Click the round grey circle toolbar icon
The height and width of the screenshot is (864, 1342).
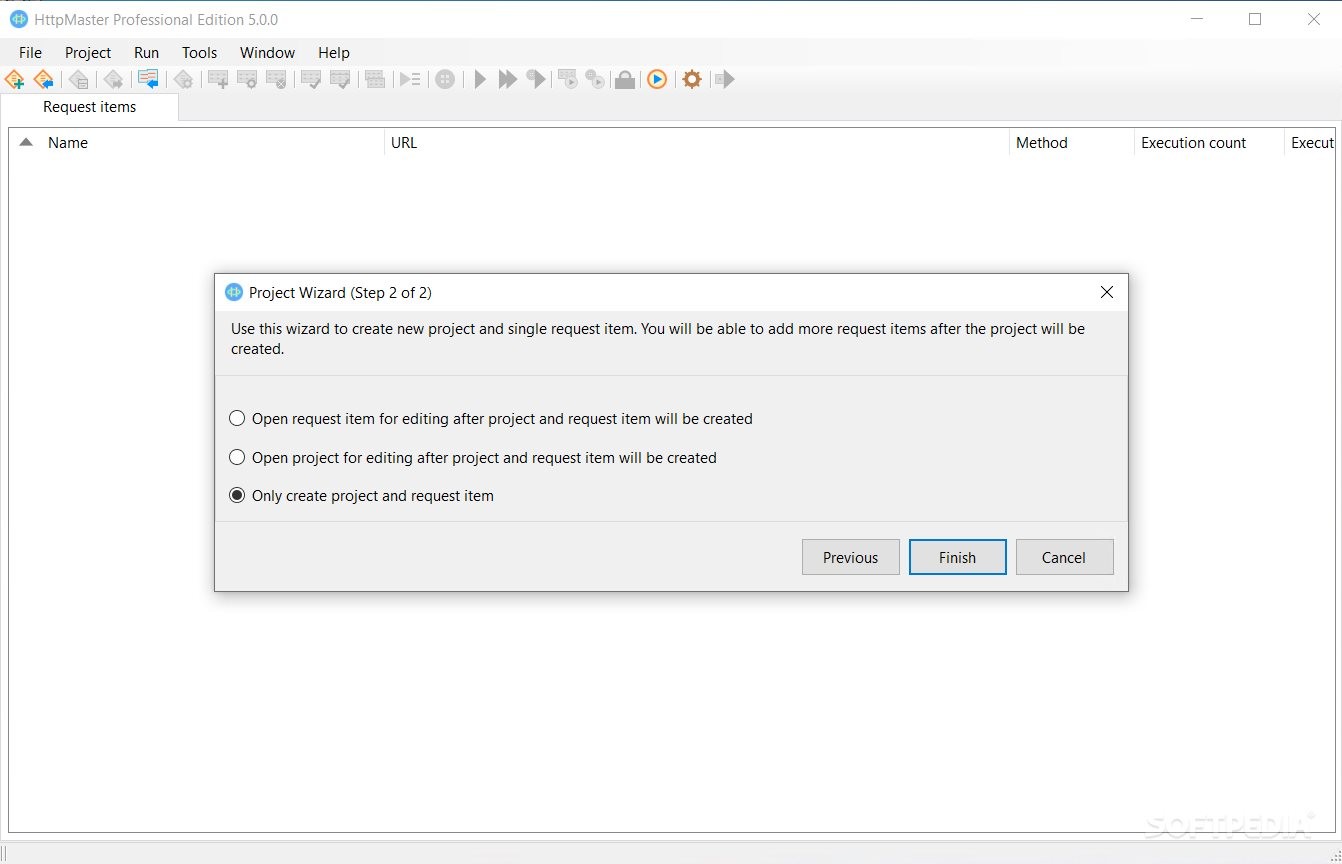[x=445, y=79]
